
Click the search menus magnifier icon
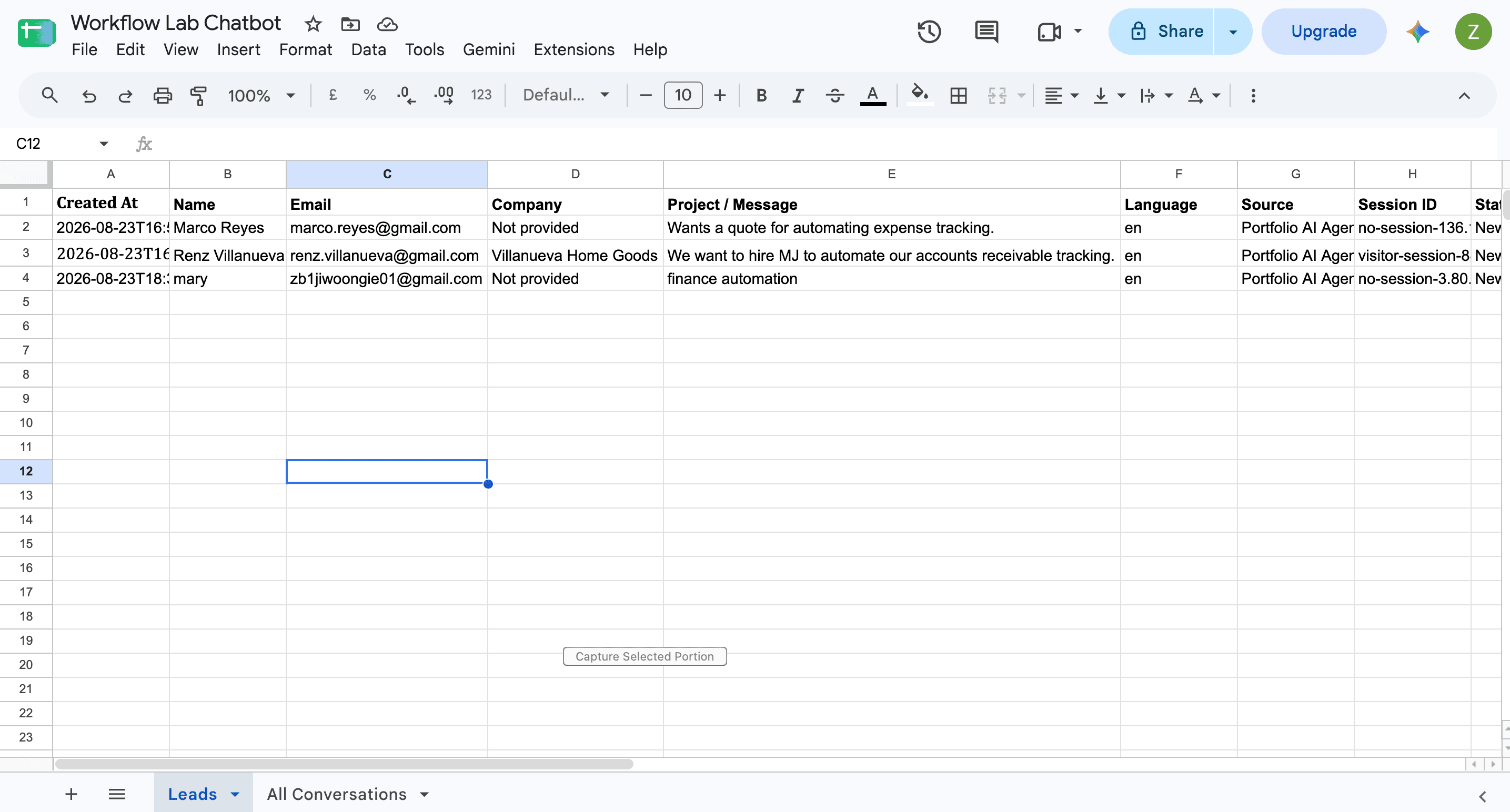tap(50, 95)
